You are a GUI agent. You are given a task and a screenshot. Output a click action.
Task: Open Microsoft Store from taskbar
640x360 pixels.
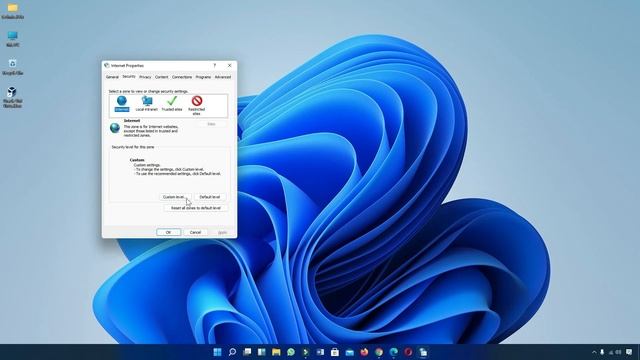click(x=335, y=352)
